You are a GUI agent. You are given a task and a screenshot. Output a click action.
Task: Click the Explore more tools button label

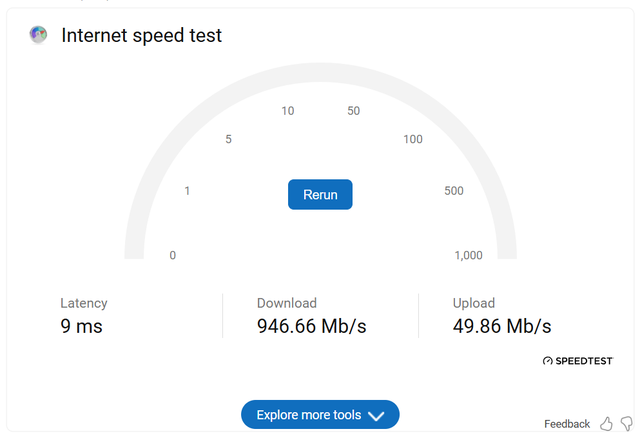[x=307, y=415]
